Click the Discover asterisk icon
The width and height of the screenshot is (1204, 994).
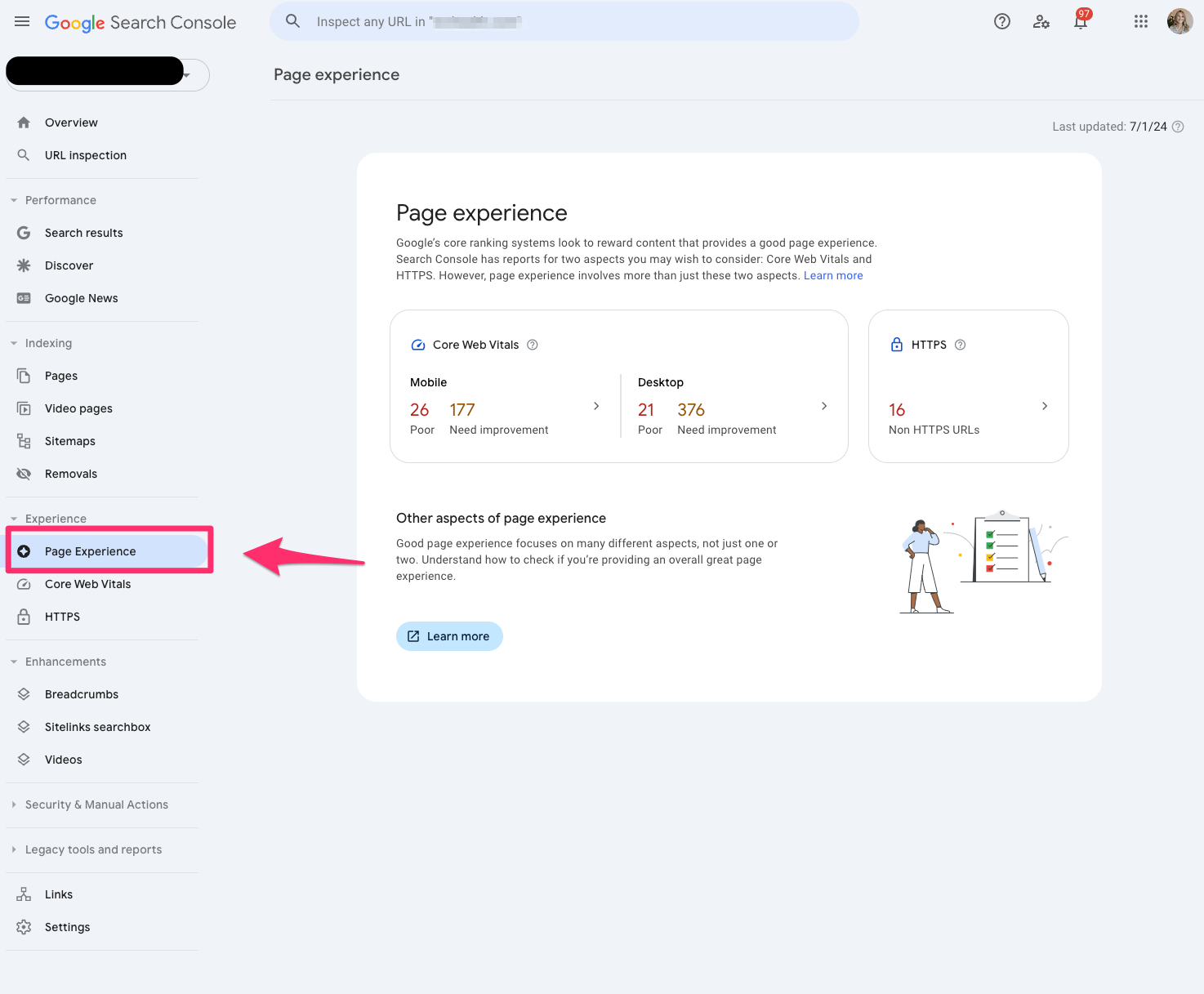pos(24,265)
